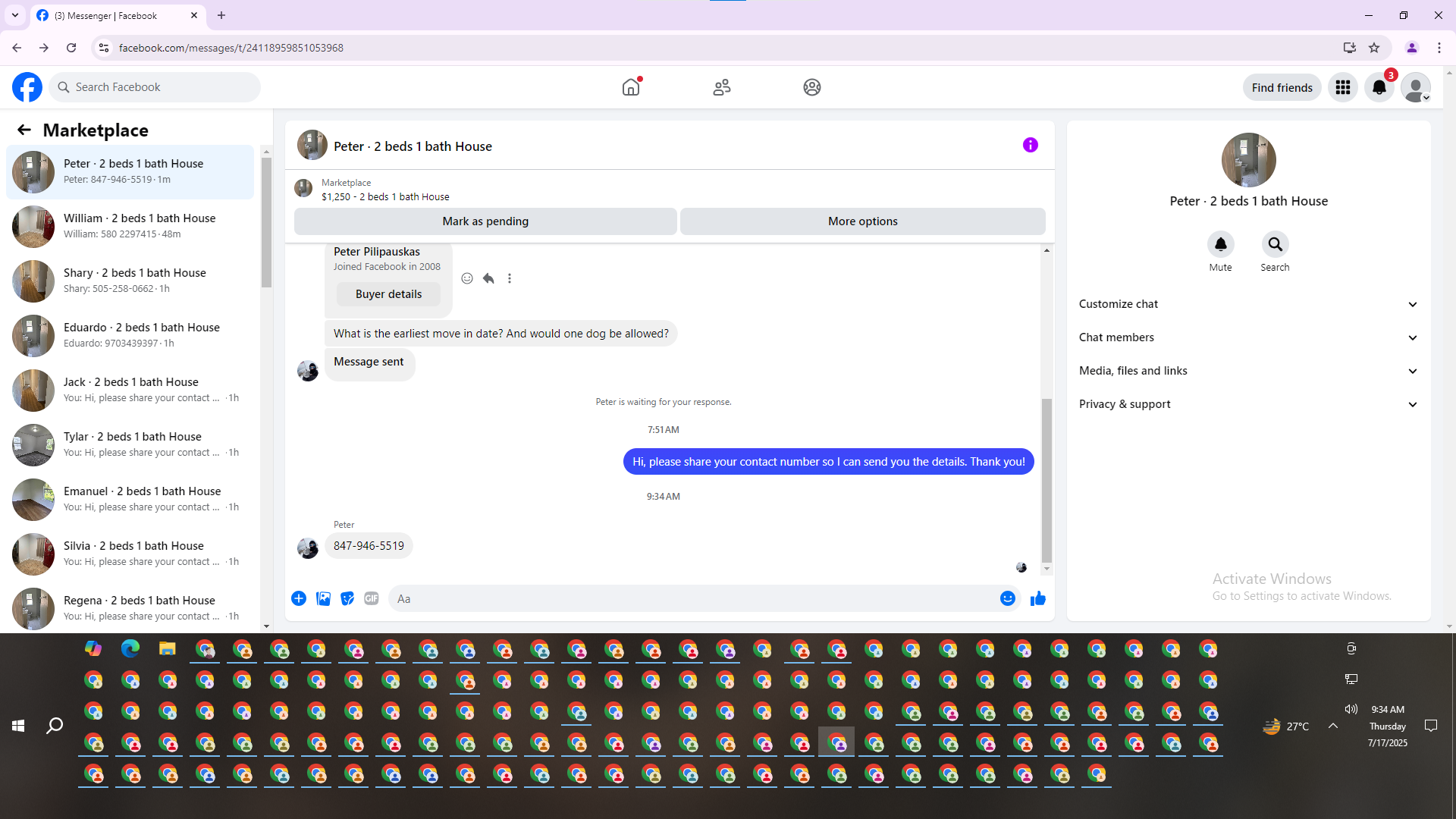Focus the Aa message input box
Screen dimensions: 1456x819
tap(692, 598)
